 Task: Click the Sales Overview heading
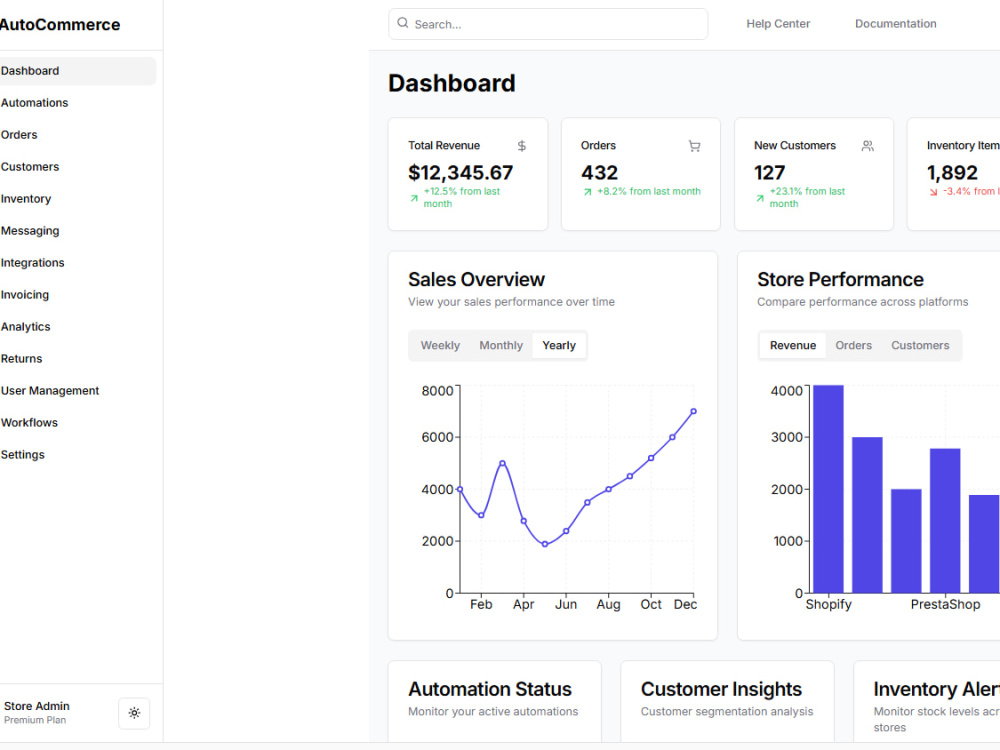(x=476, y=279)
